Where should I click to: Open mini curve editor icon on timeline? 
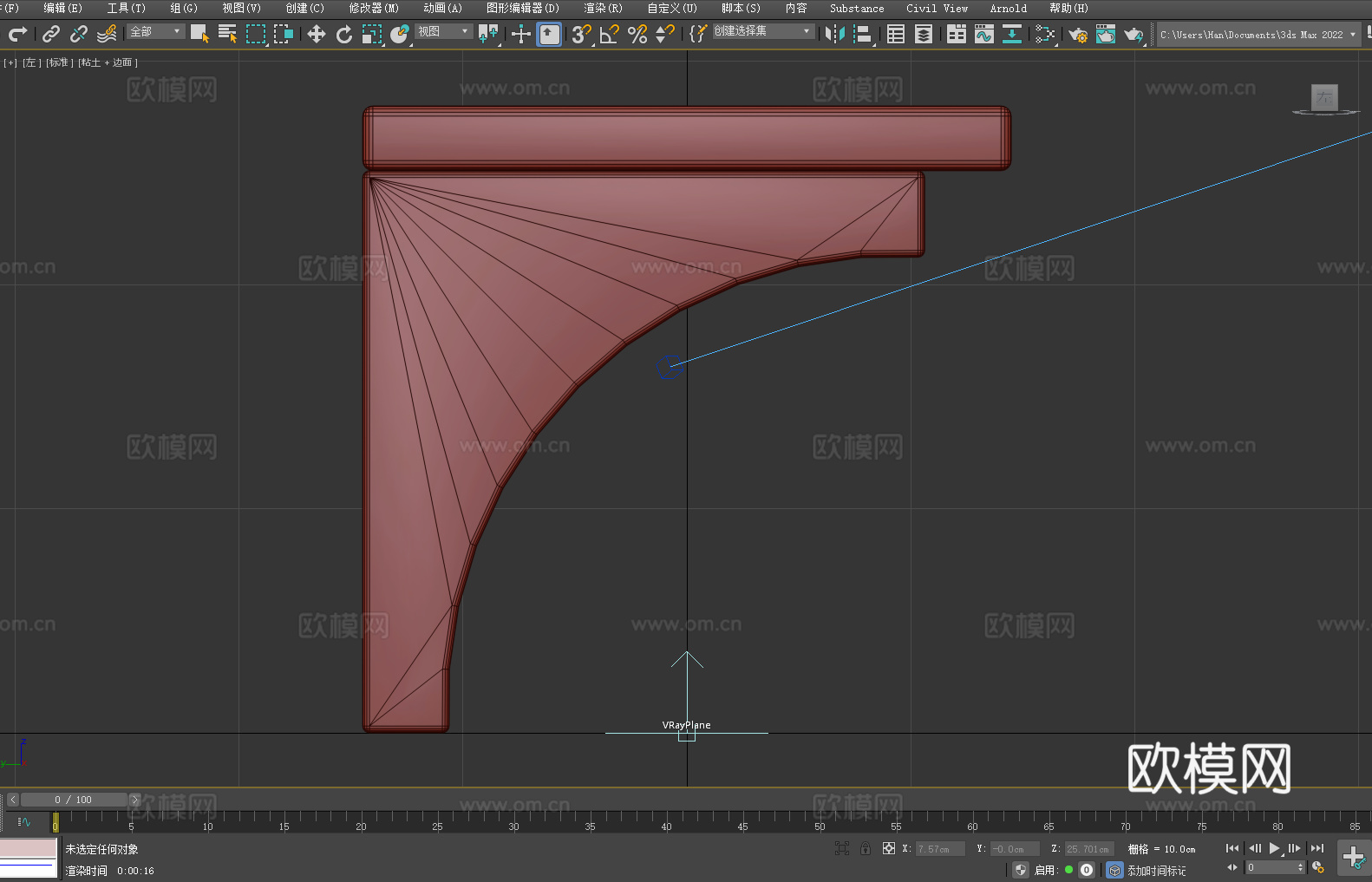click(x=24, y=821)
